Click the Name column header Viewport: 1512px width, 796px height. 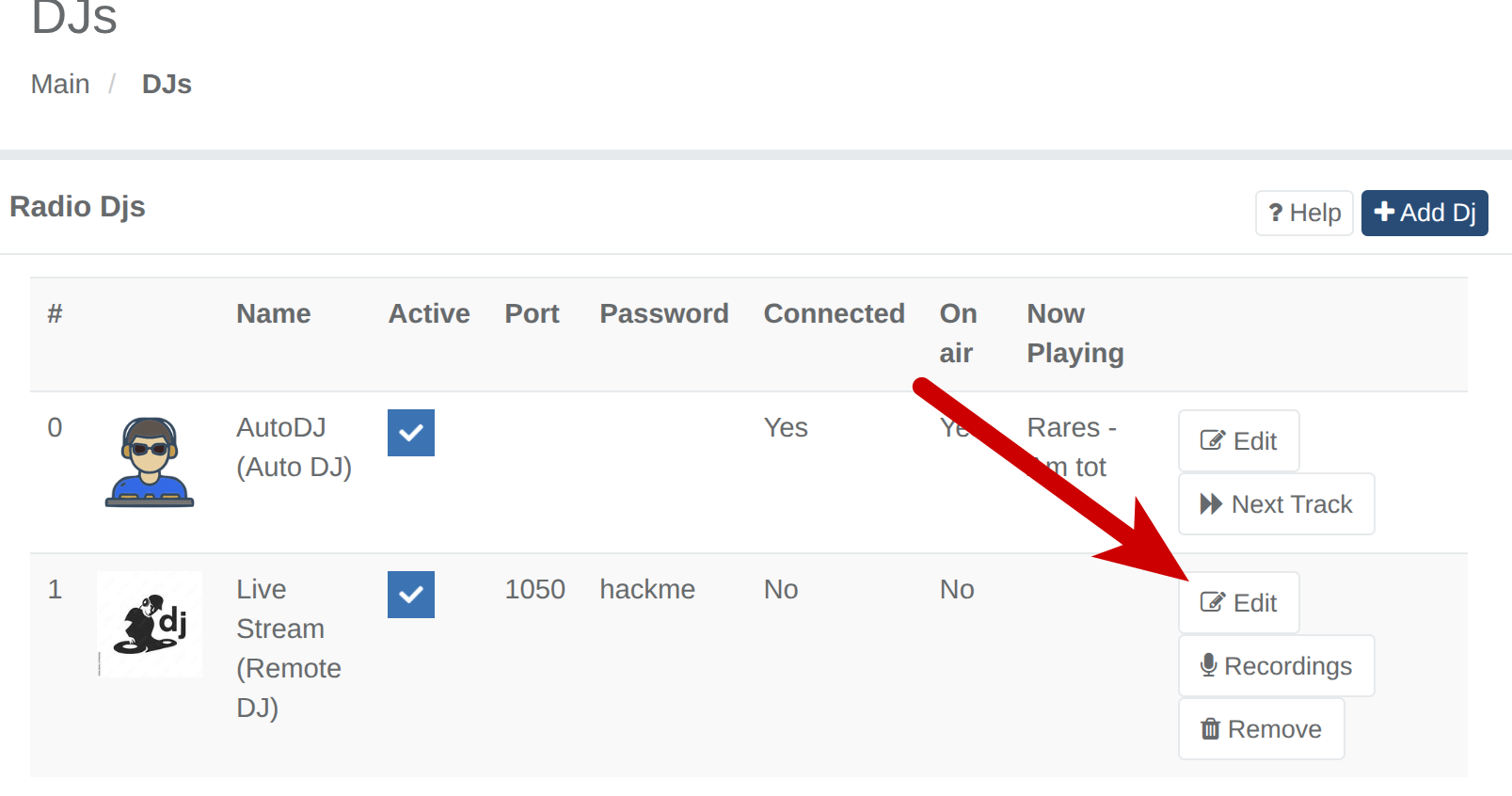point(274,313)
